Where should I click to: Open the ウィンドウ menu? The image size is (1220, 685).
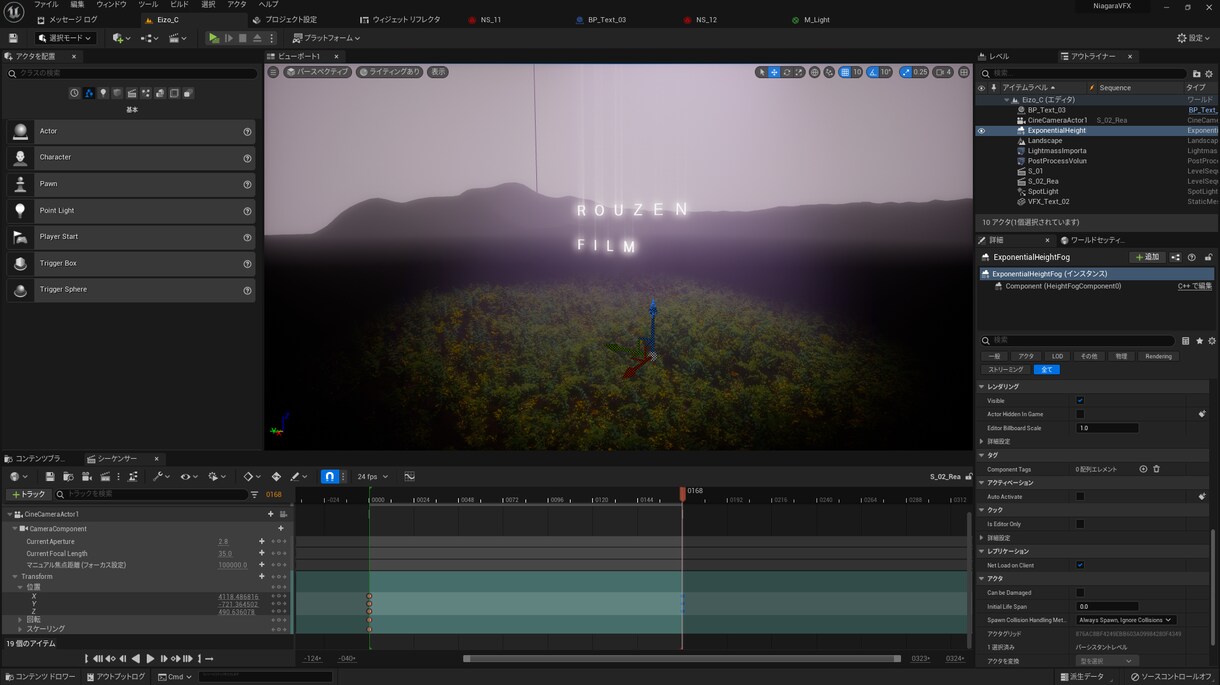[x=111, y=5]
